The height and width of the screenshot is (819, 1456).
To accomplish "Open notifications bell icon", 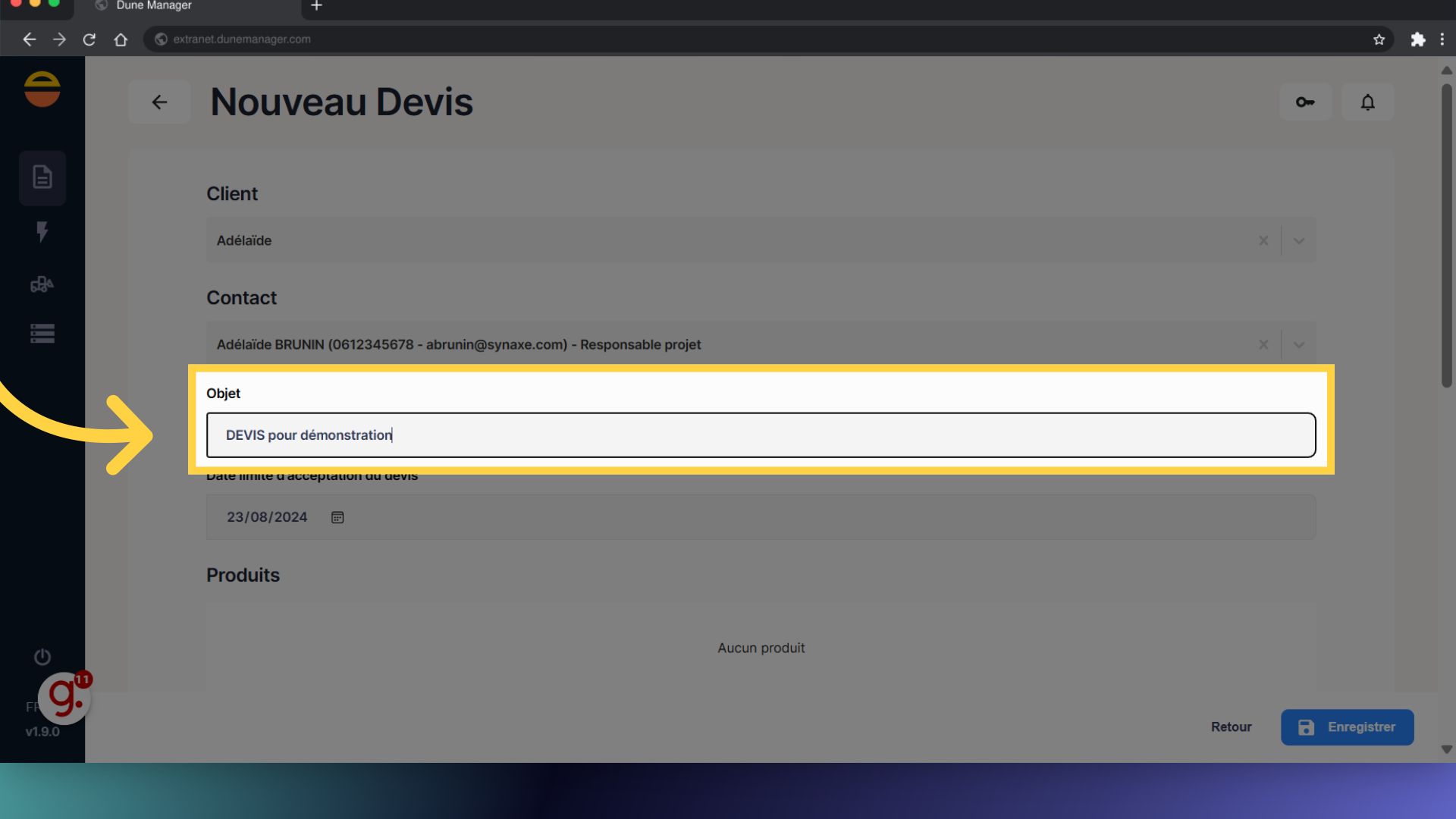I will tap(1367, 102).
